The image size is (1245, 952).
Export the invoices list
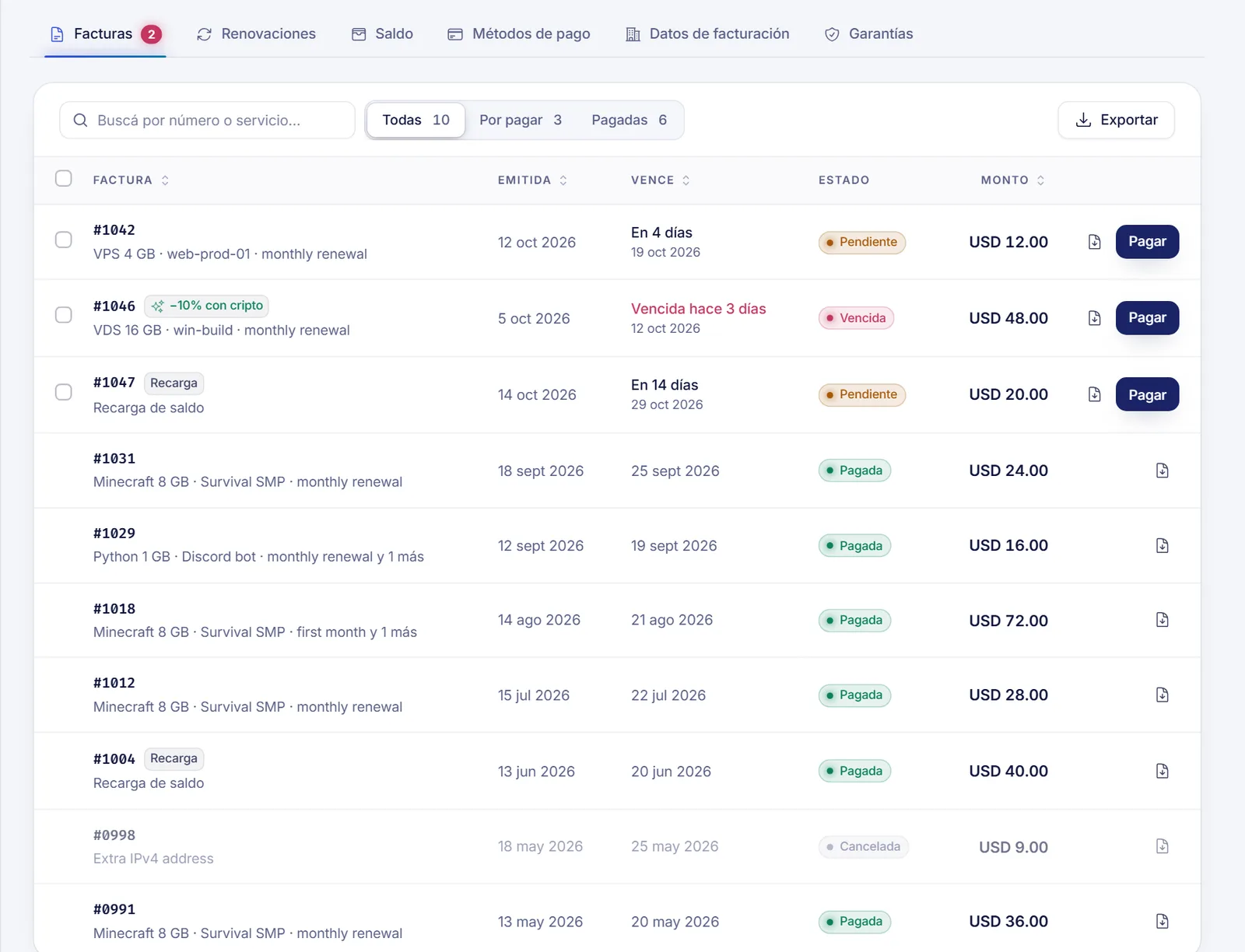pos(1116,120)
